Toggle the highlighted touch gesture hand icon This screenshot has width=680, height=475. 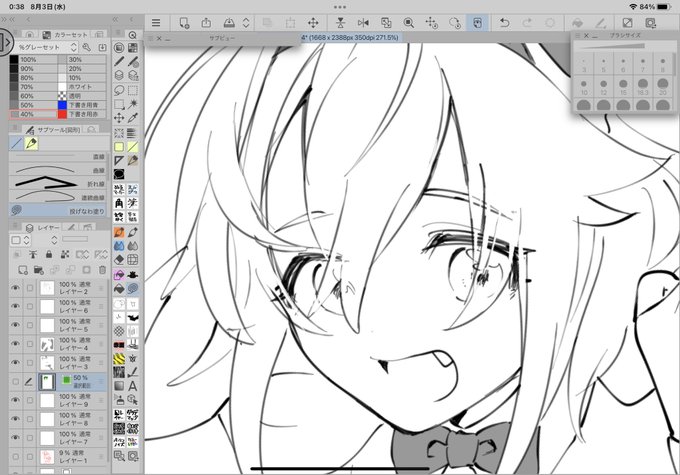coord(477,23)
